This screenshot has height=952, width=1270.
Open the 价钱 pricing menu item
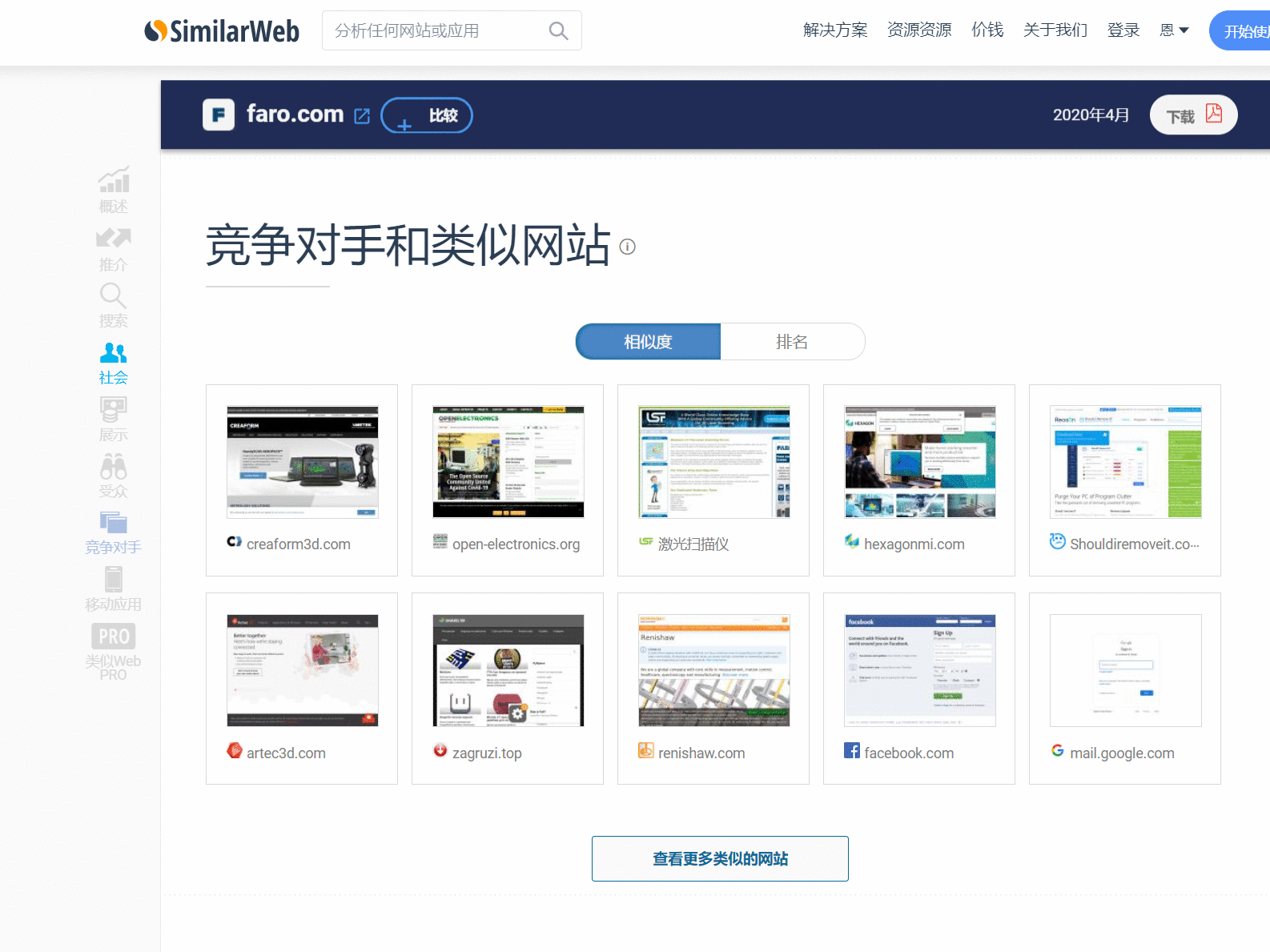[987, 30]
